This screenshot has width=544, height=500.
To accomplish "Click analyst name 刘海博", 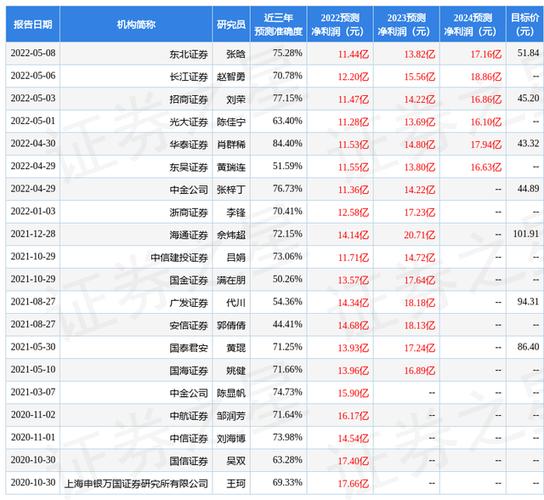I will tap(231, 438).
